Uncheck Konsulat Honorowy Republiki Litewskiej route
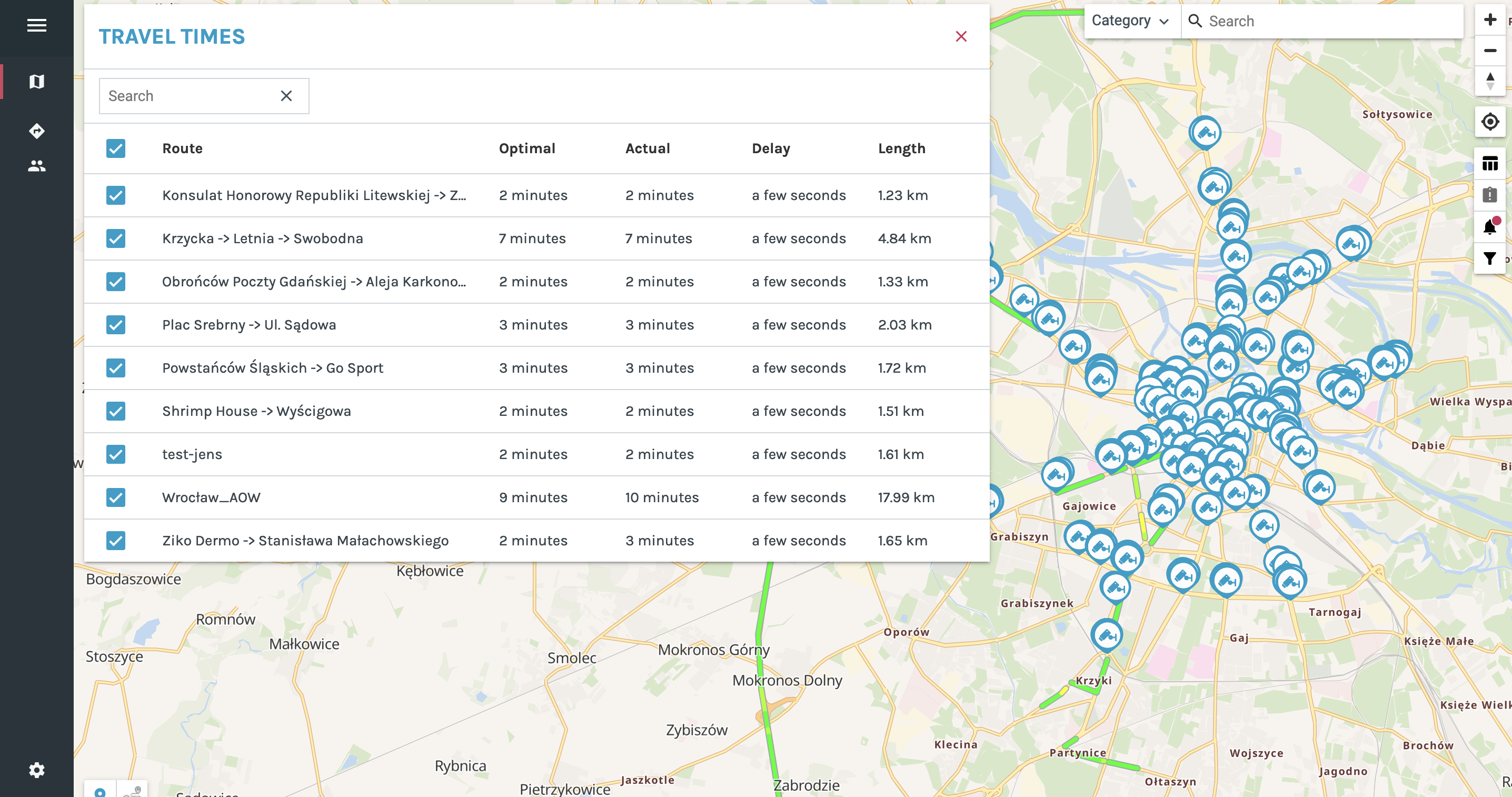Image resolution: width=1512 pixels, height=797 pixels. [x=116, y=195]
